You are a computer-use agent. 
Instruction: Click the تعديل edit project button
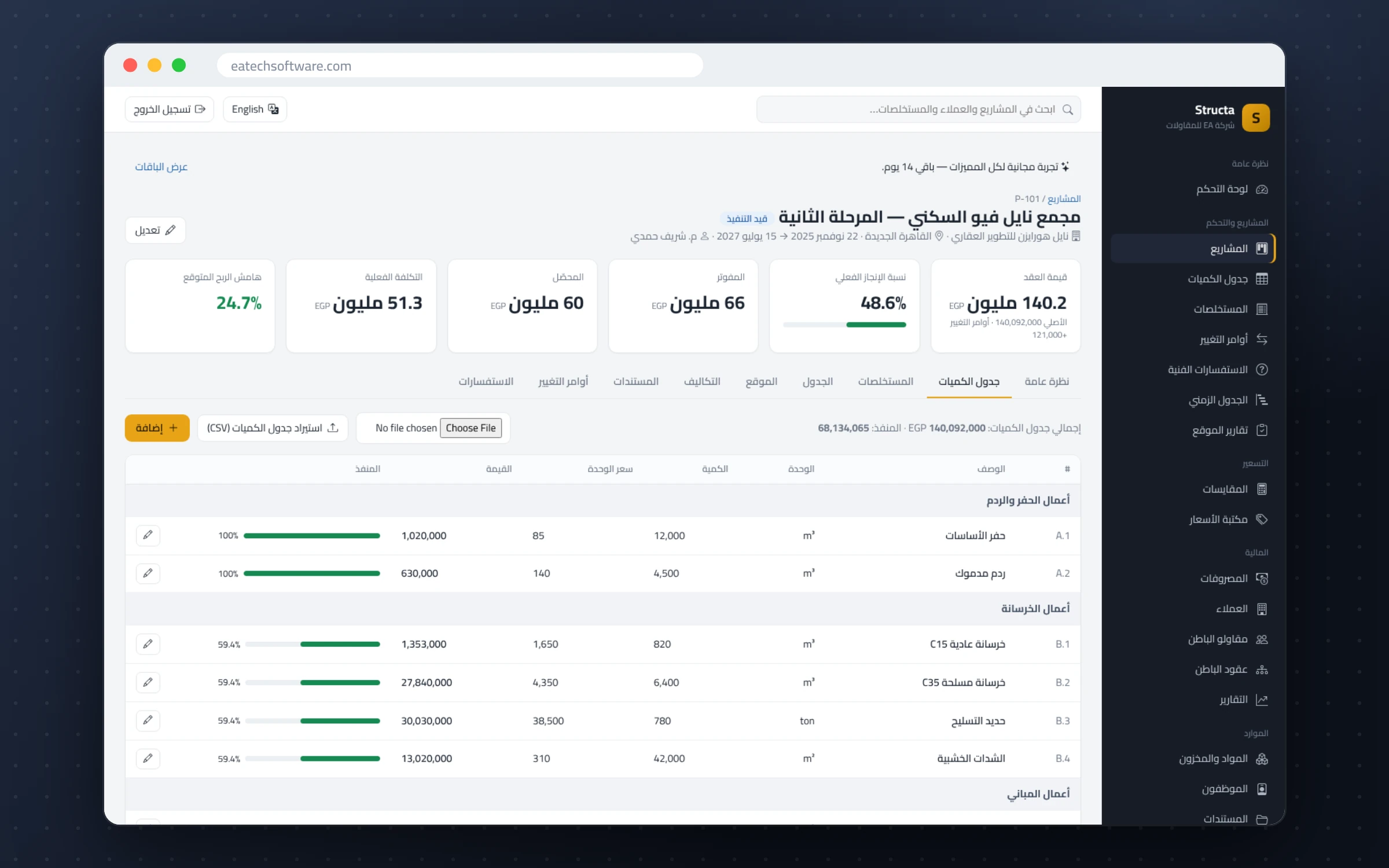[x=155, y=230]
